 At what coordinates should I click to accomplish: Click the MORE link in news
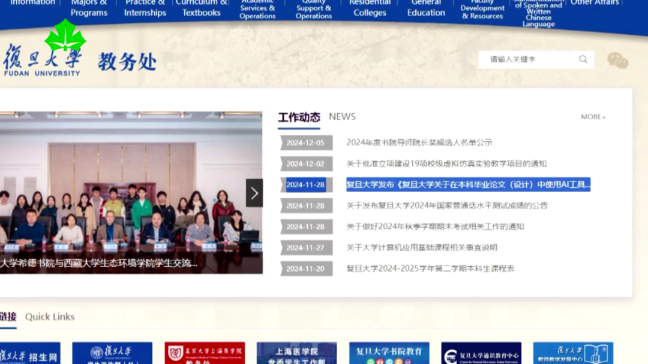pos(593,117)
